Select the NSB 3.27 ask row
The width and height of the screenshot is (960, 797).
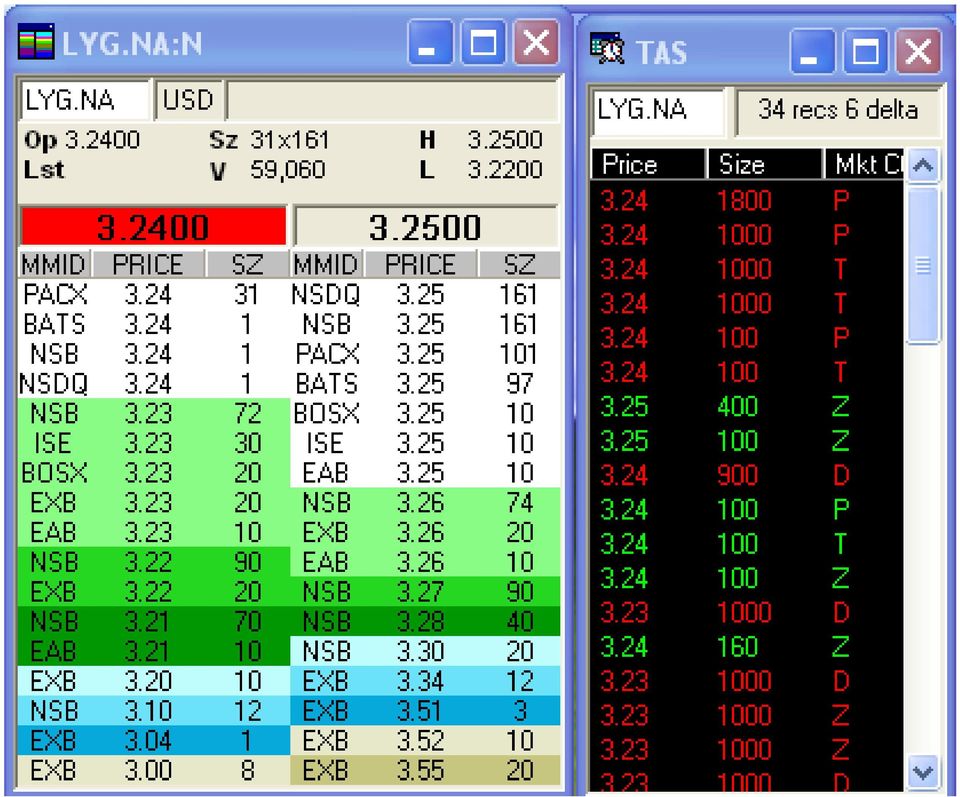426,592
